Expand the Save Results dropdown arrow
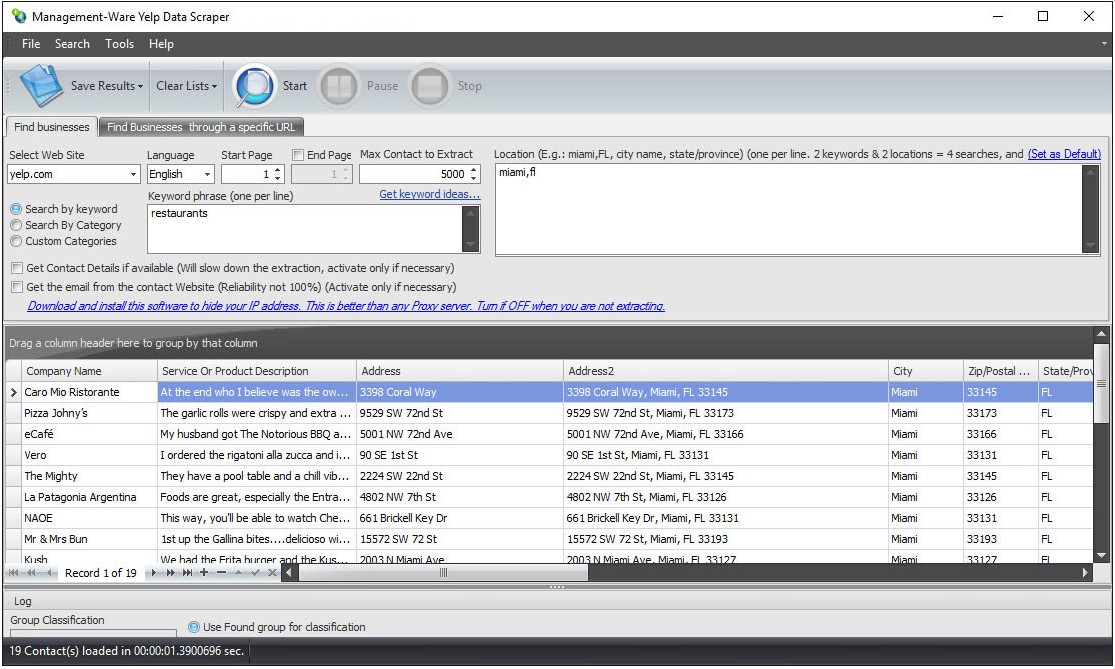 click(140, 87)
